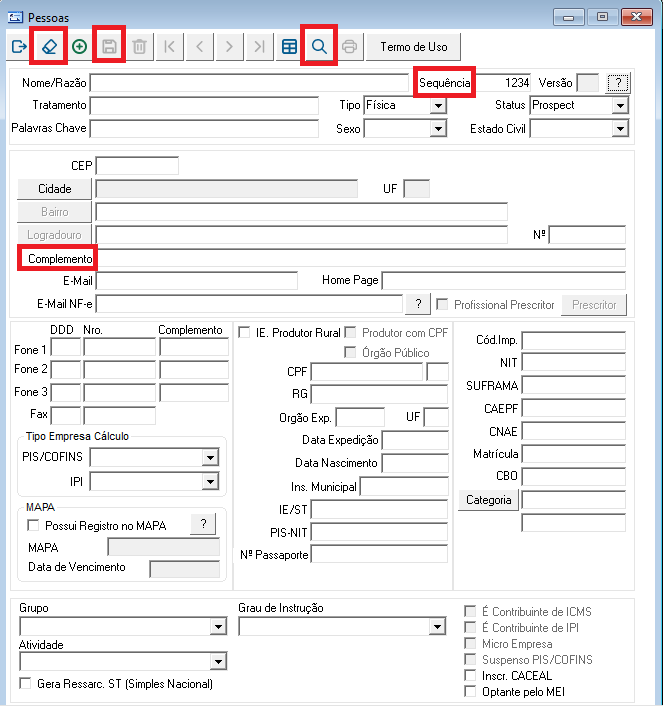The width and height of the screenshot is (663, 707).
Task: Click the Nº Passaporte input field
Action: (379, 554)
